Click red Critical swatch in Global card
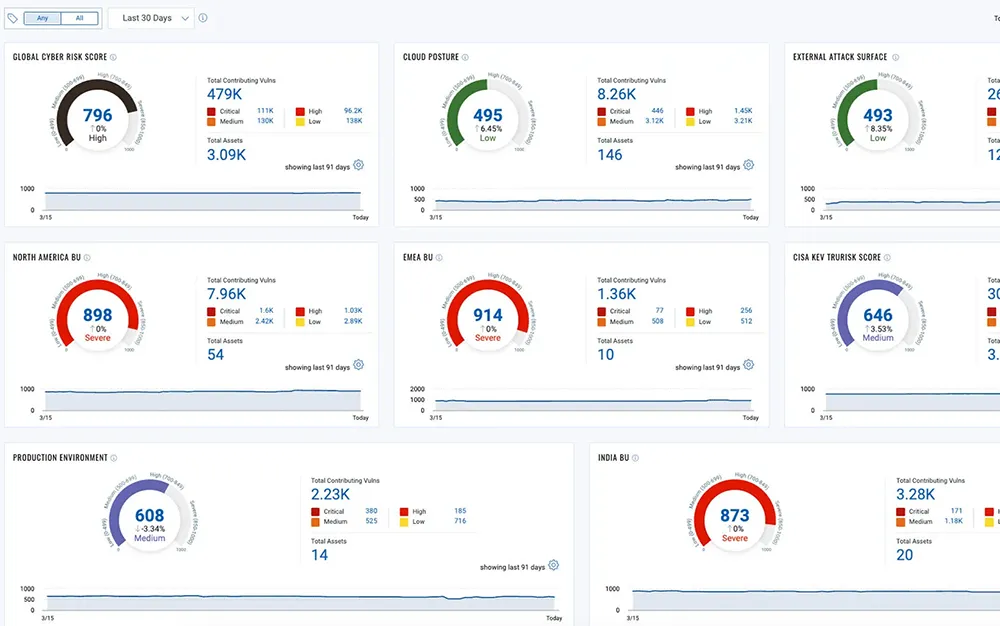 click(x=211, y=111)
